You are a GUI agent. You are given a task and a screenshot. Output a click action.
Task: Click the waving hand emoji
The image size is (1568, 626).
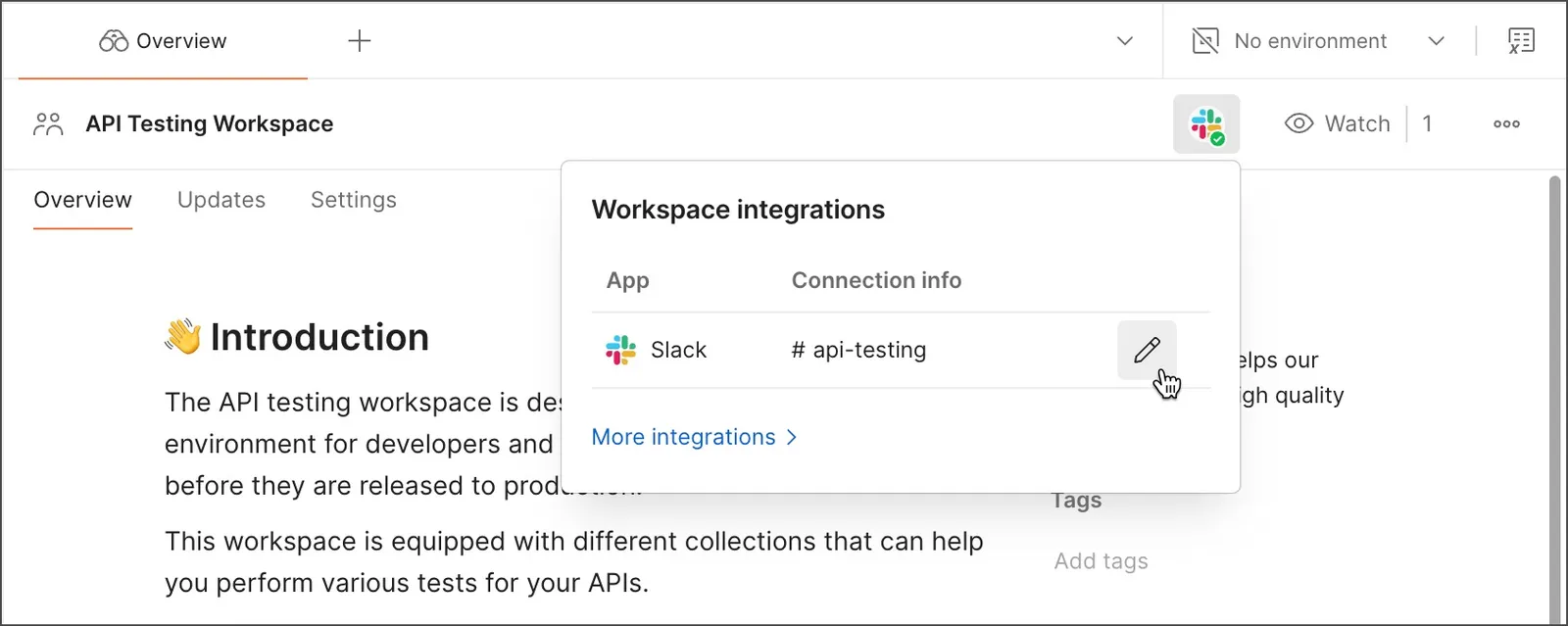coord(182,336)
